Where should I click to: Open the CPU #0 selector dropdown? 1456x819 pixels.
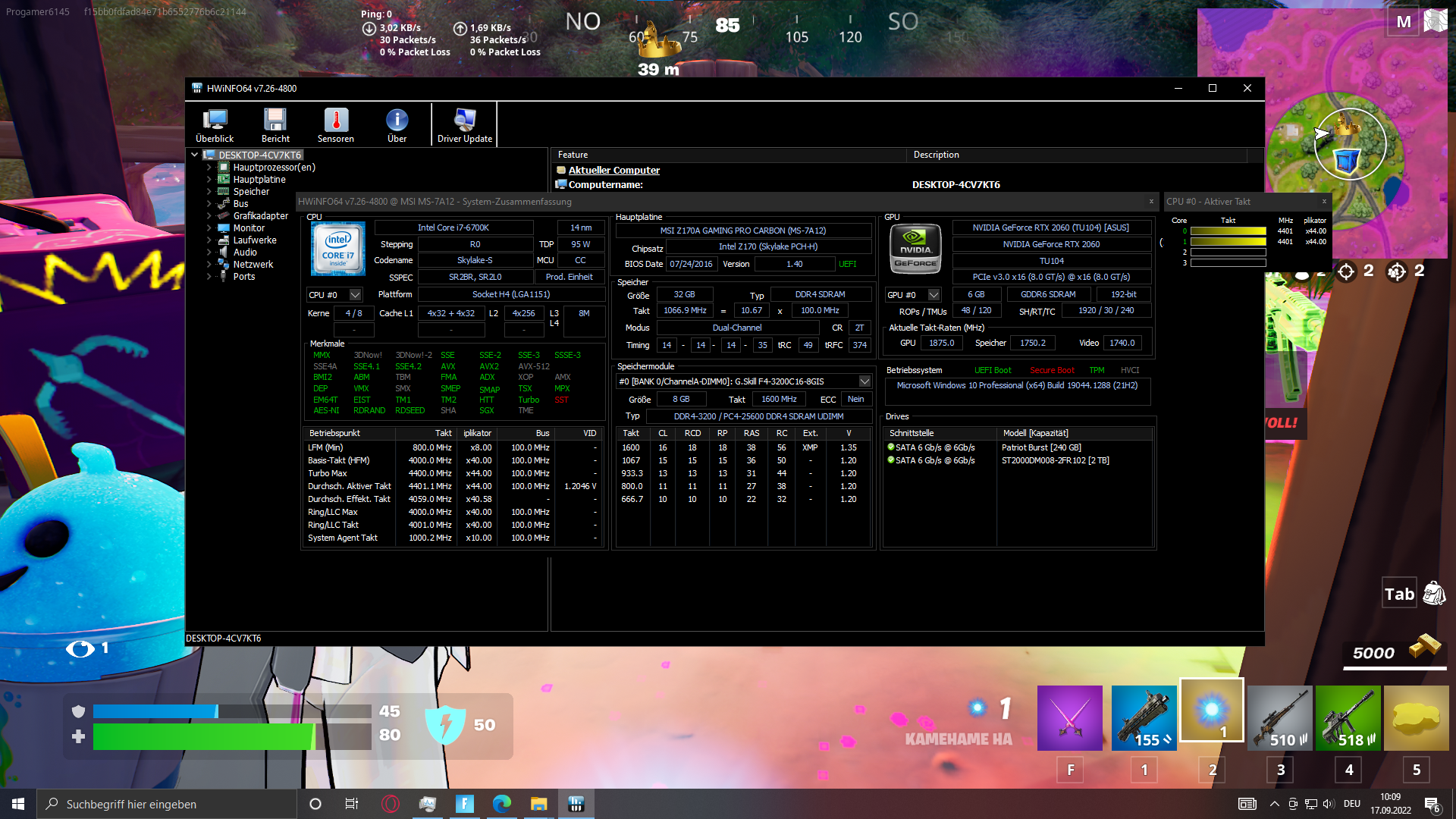(355, 295)
